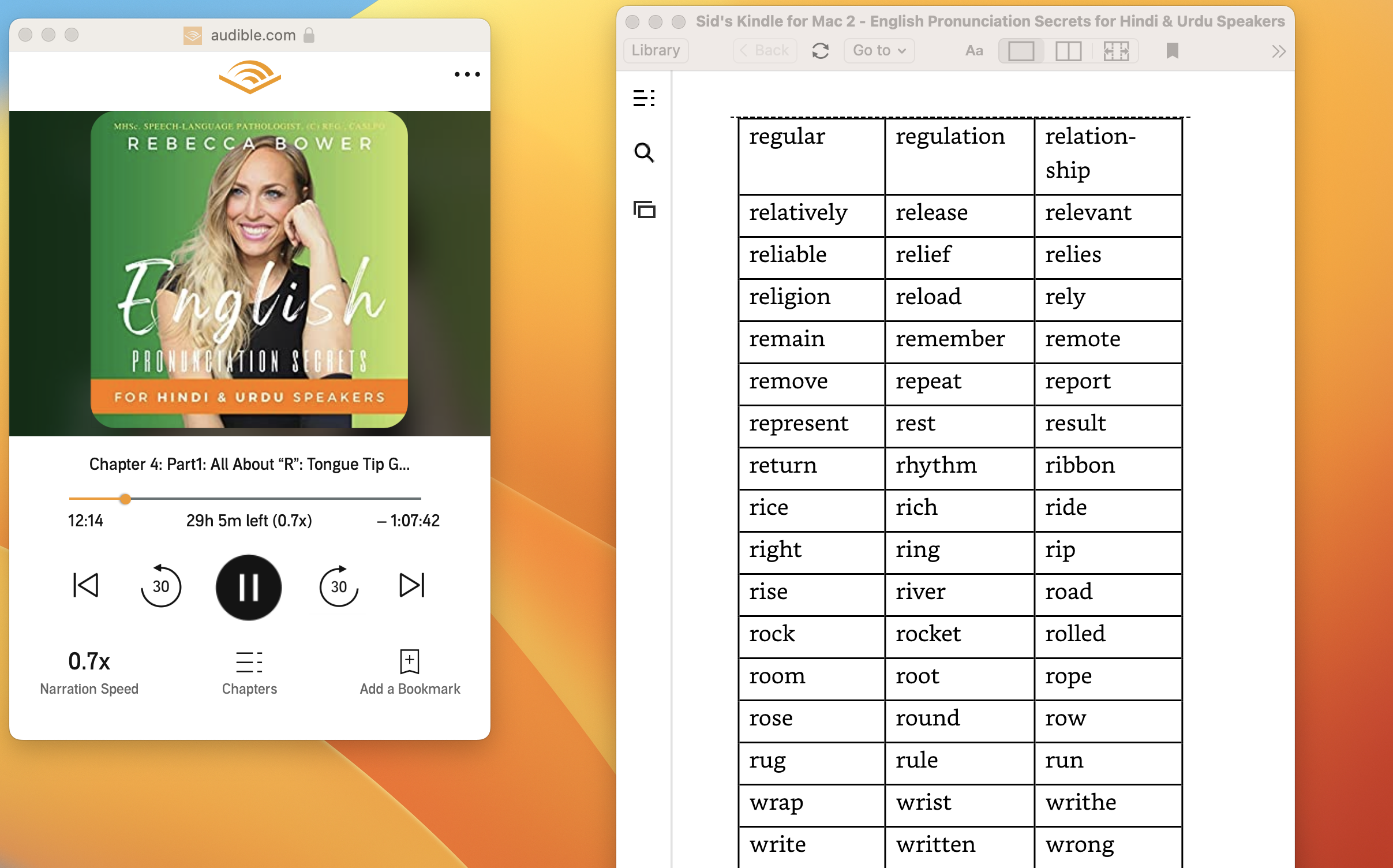Switch to two-column page view
The width and height of the screenshot is (1393, 868).
point(1068,51)
